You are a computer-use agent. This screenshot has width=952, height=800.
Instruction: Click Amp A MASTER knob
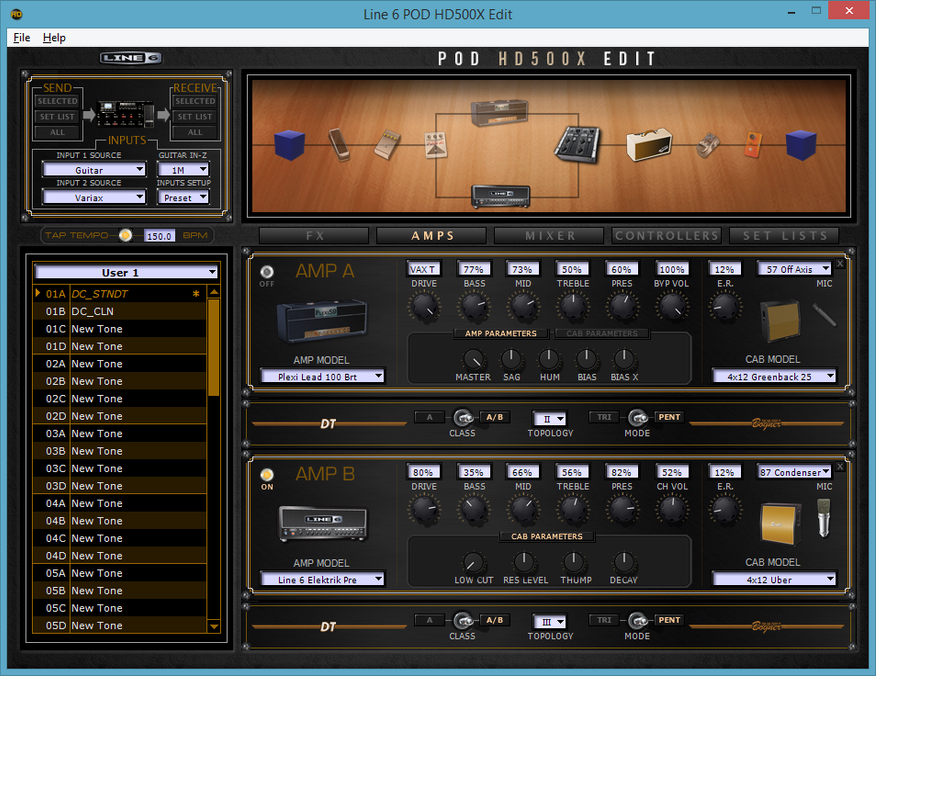click(473, 360)
